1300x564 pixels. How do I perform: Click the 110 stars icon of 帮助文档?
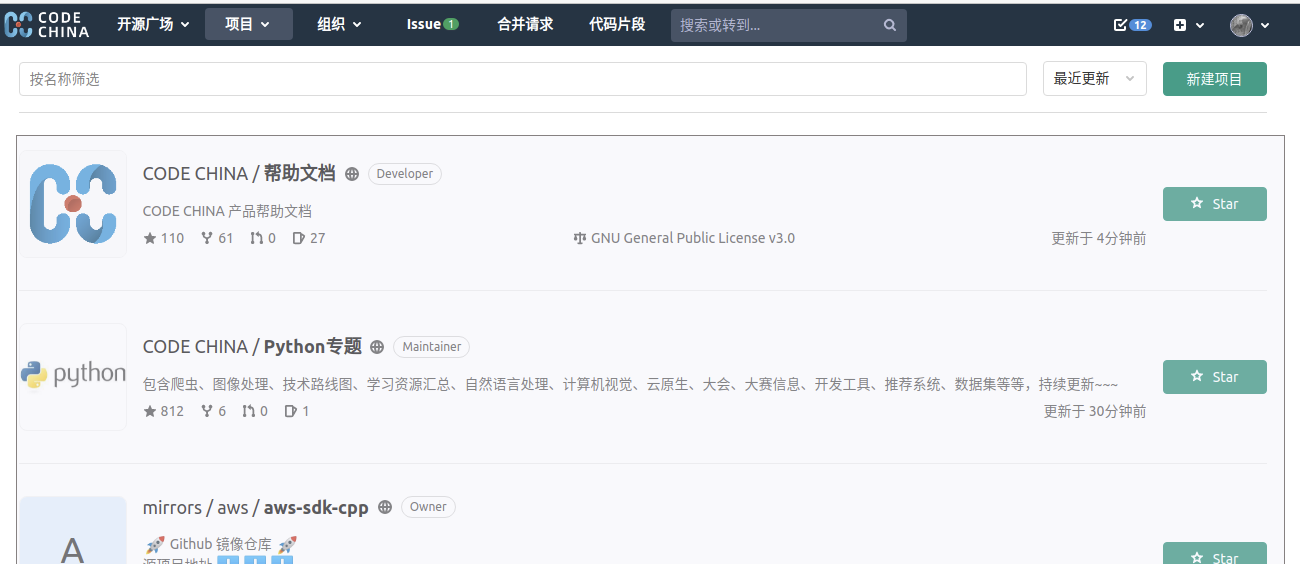(150, 238)
